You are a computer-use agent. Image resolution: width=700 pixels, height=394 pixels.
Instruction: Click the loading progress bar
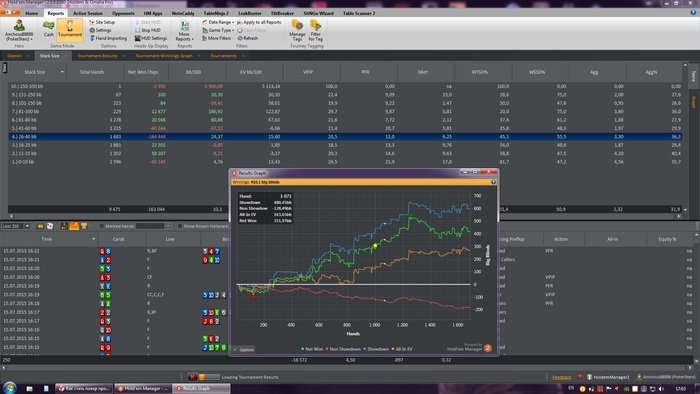click(x=209, y=377)
